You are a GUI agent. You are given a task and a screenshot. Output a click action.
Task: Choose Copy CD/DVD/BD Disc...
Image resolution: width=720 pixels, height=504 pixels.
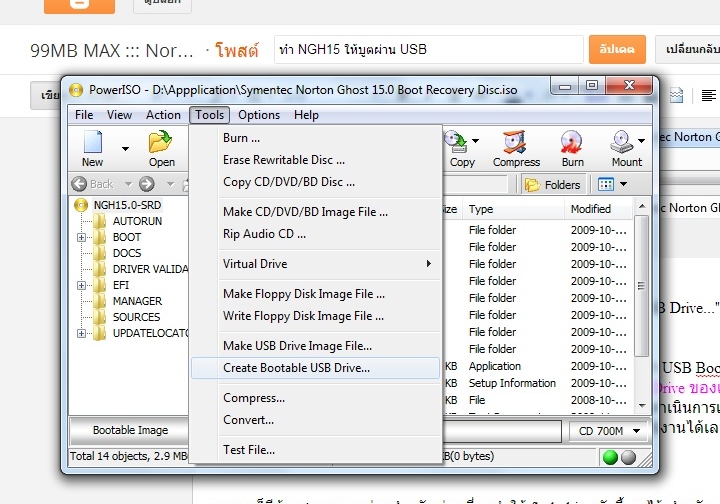click(x=315, y=182)
